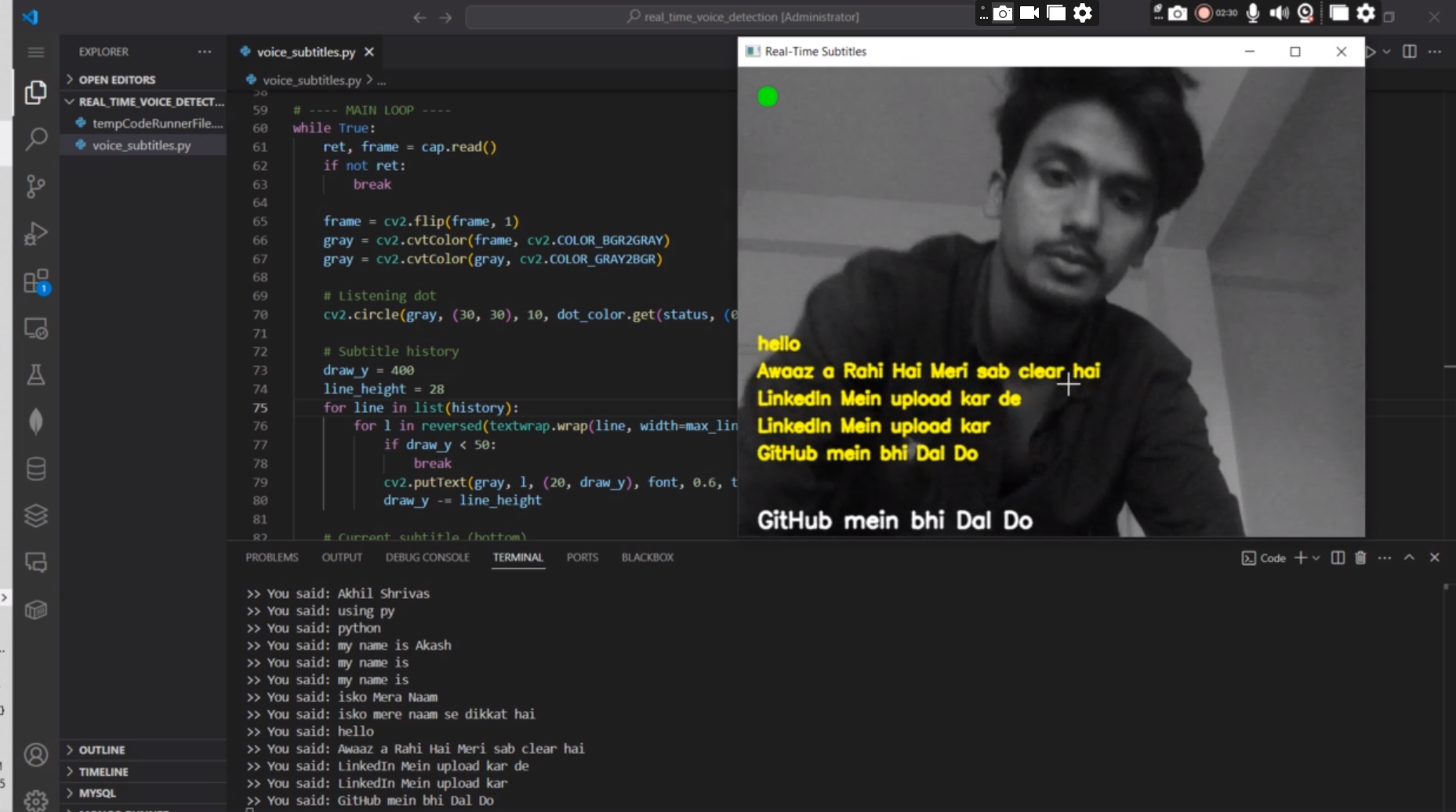Switch to the Output panel tab
The height and width of the screenshot is (812, 1456).
click(x=342, y=557)
